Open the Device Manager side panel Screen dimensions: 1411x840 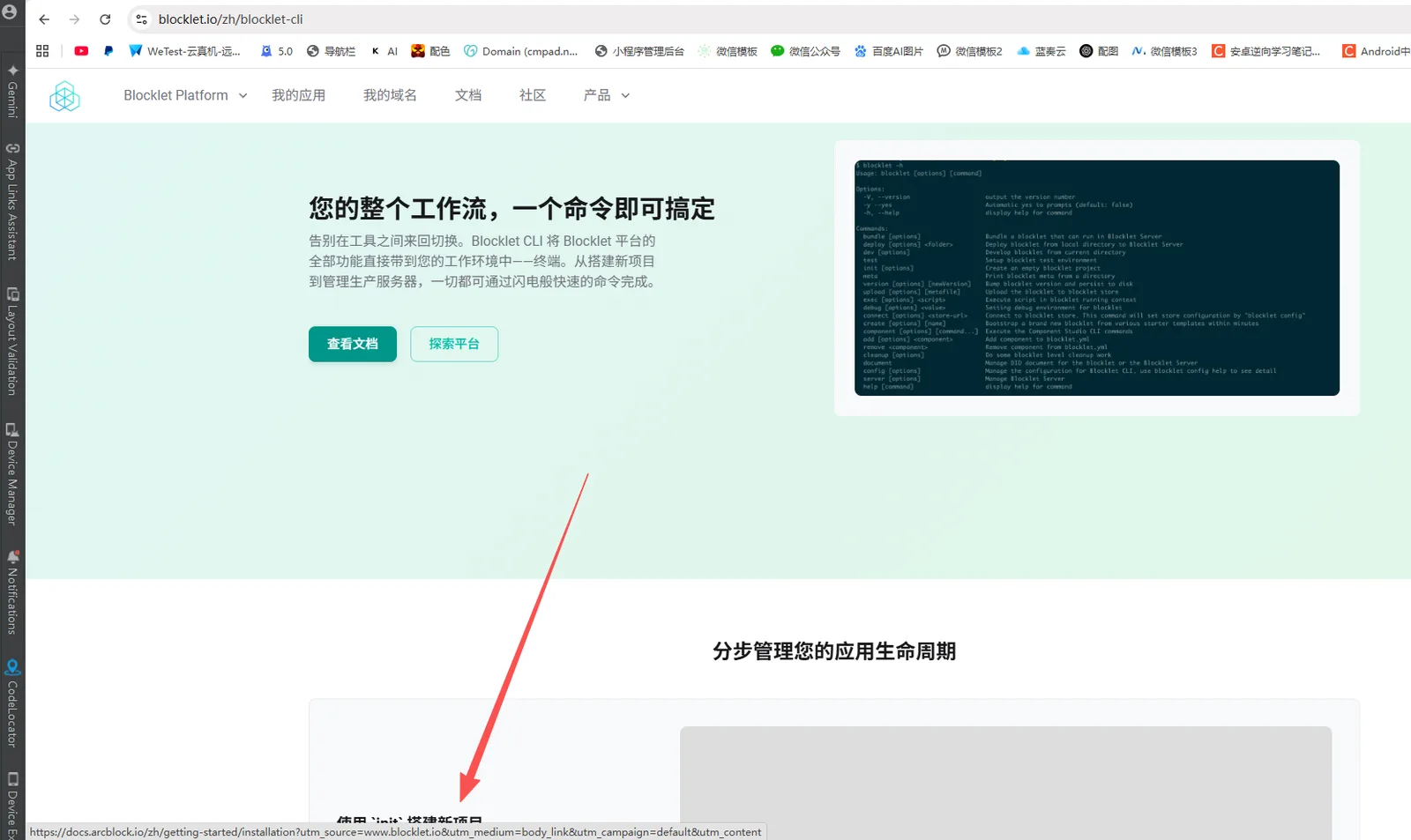tap(12, 474)
